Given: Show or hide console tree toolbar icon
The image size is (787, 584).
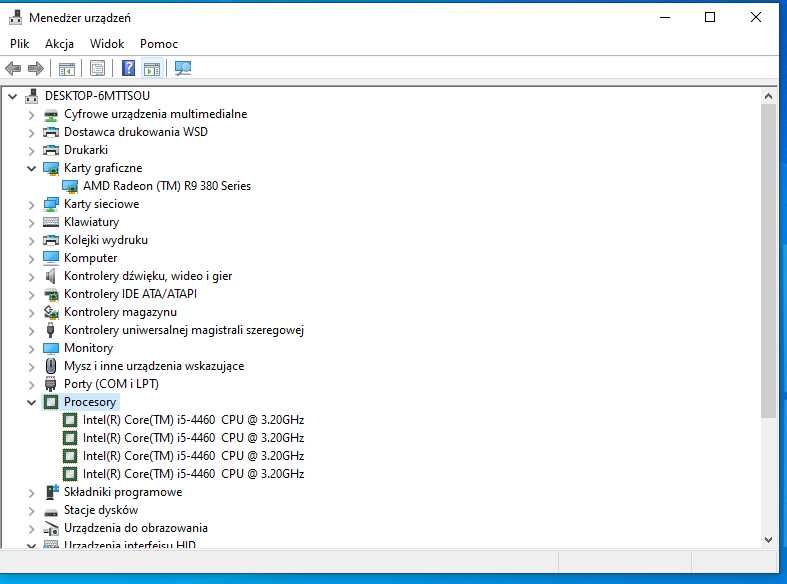Looking at the screenshot, I should coord(66,68).
